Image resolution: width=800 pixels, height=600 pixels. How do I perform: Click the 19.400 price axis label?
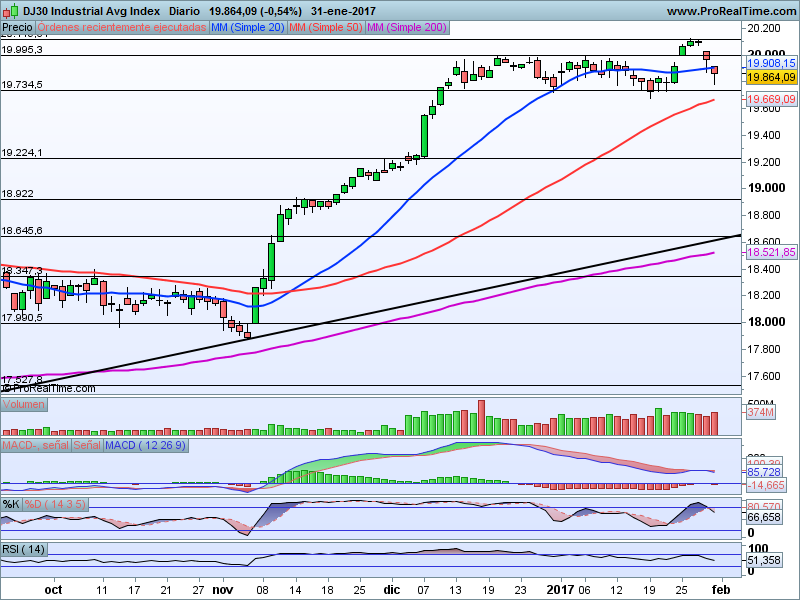764,135
